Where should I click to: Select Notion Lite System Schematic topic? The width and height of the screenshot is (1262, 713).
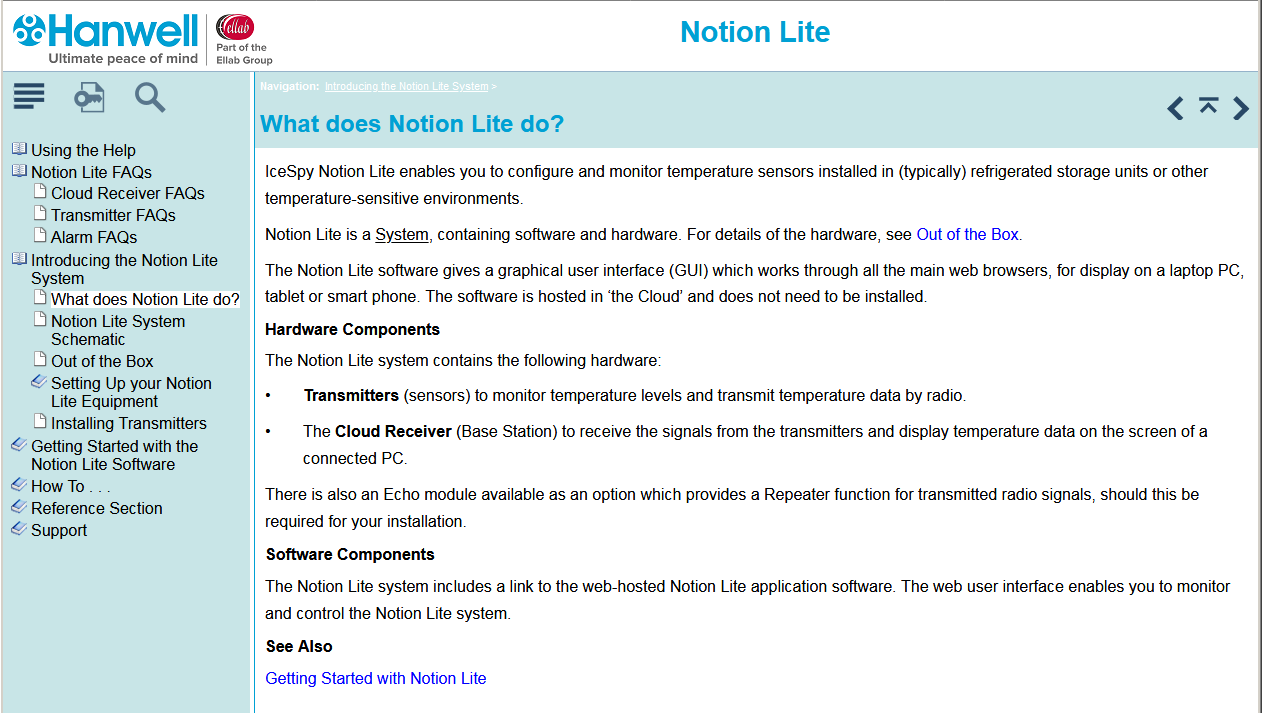(x=117, y=330)
